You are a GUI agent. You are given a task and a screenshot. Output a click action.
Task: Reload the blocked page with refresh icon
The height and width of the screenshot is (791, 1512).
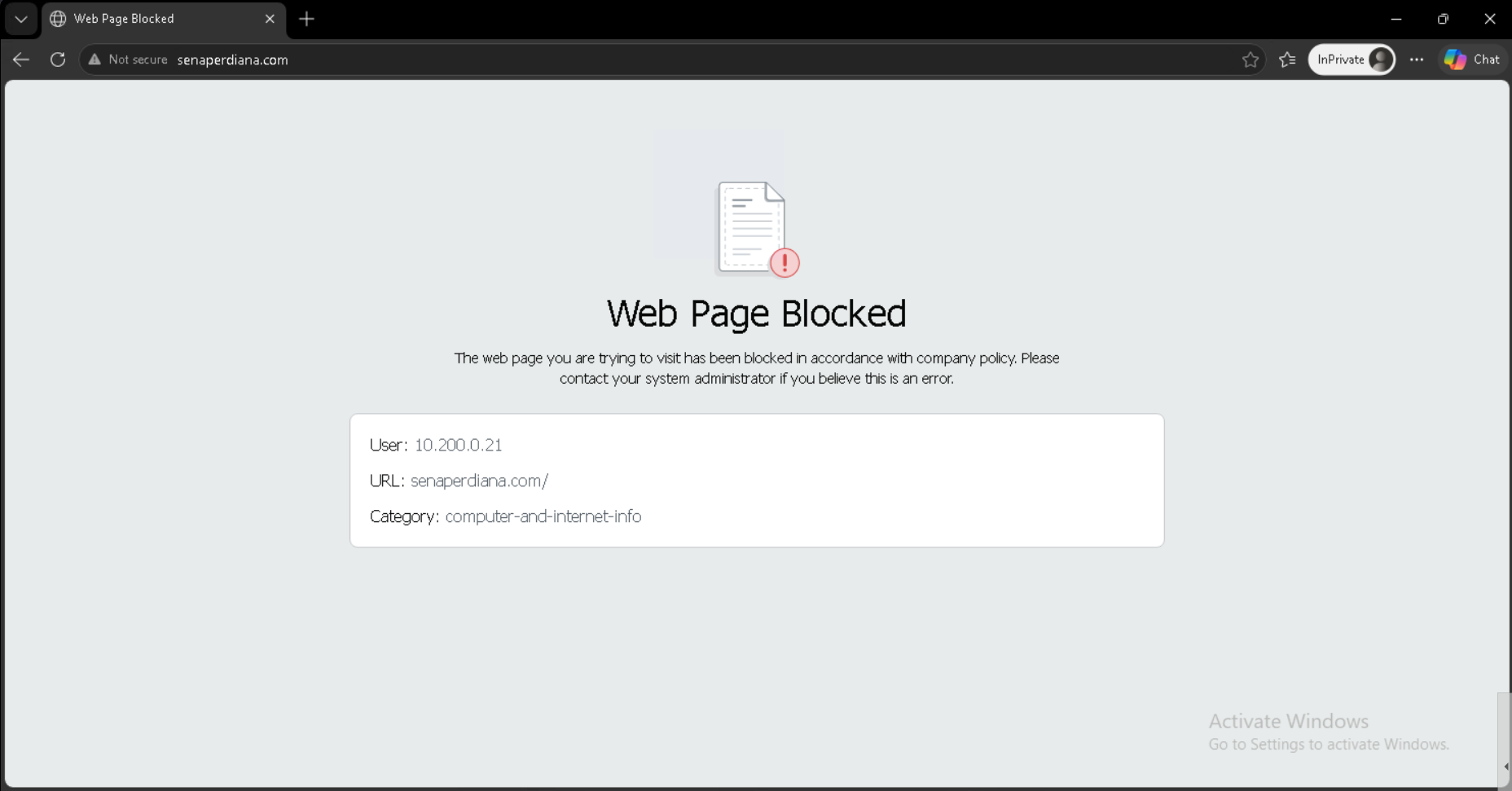(x=58, y=59)
